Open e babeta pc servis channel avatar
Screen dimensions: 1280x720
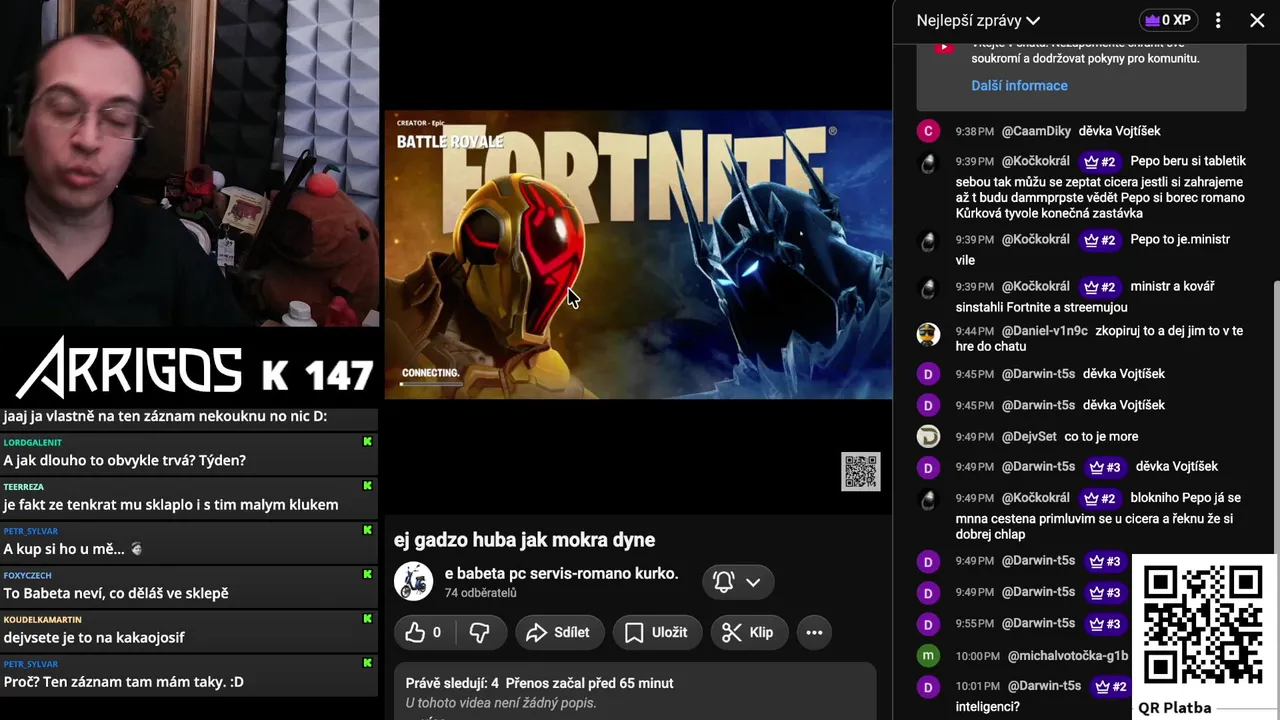click(x=413, y=581)
